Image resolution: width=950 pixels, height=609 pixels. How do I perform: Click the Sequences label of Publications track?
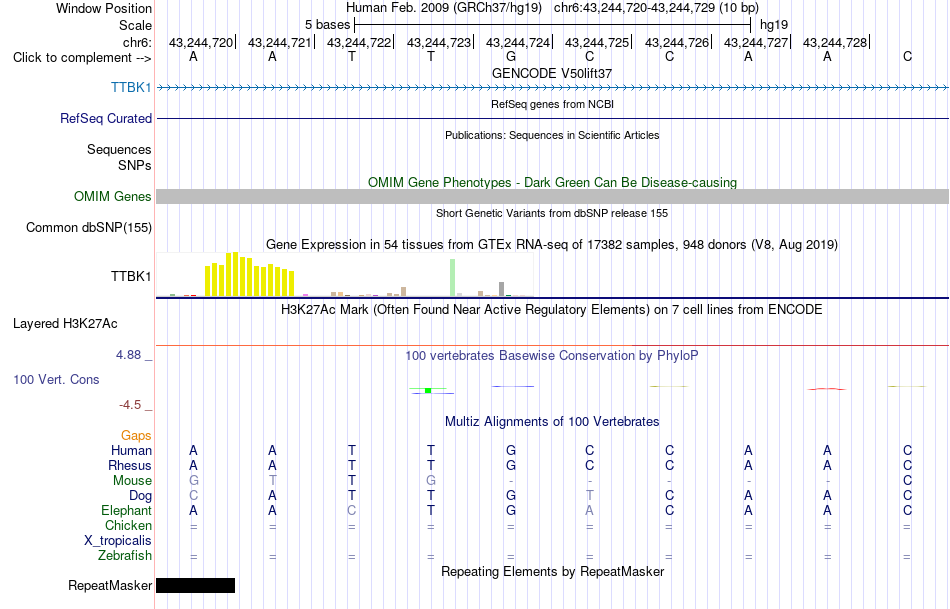[x=119, y=150]
